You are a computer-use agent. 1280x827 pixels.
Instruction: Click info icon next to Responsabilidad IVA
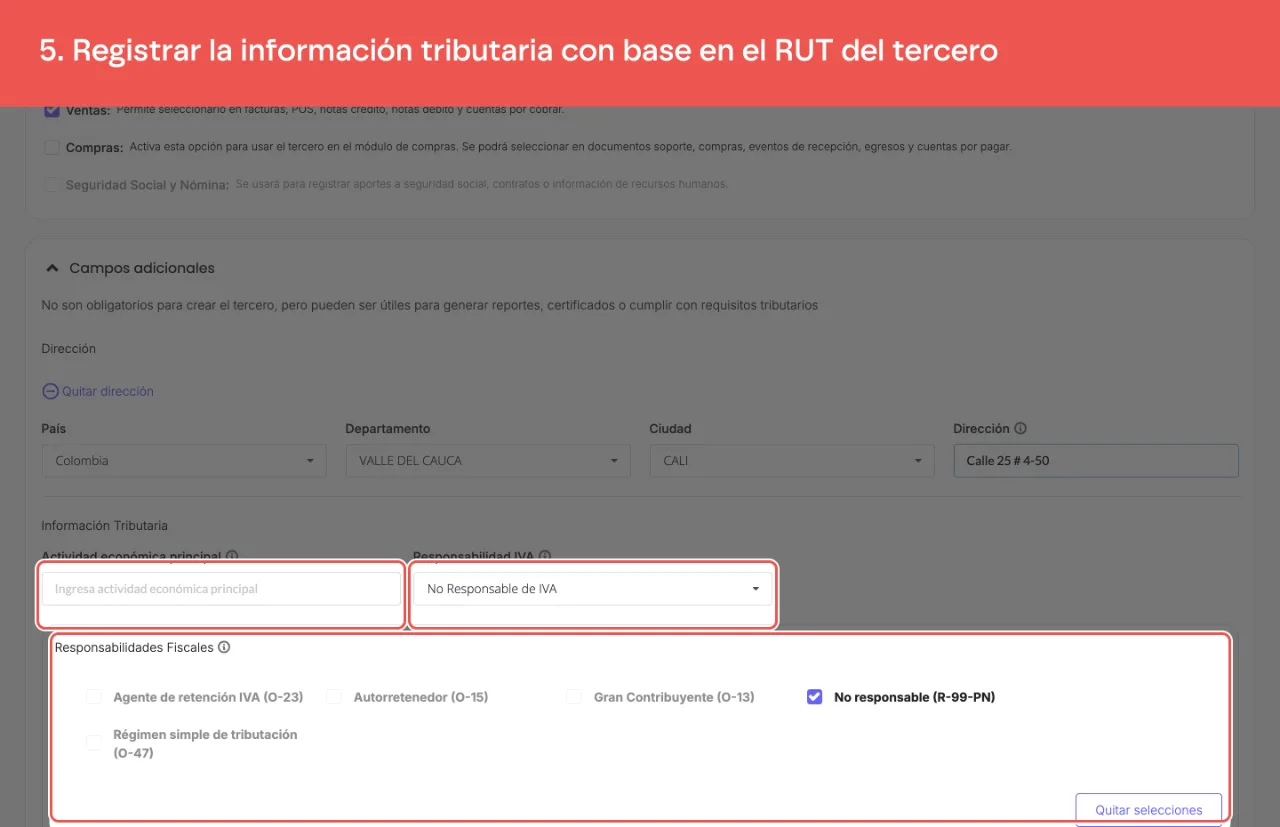coord(545,556)
